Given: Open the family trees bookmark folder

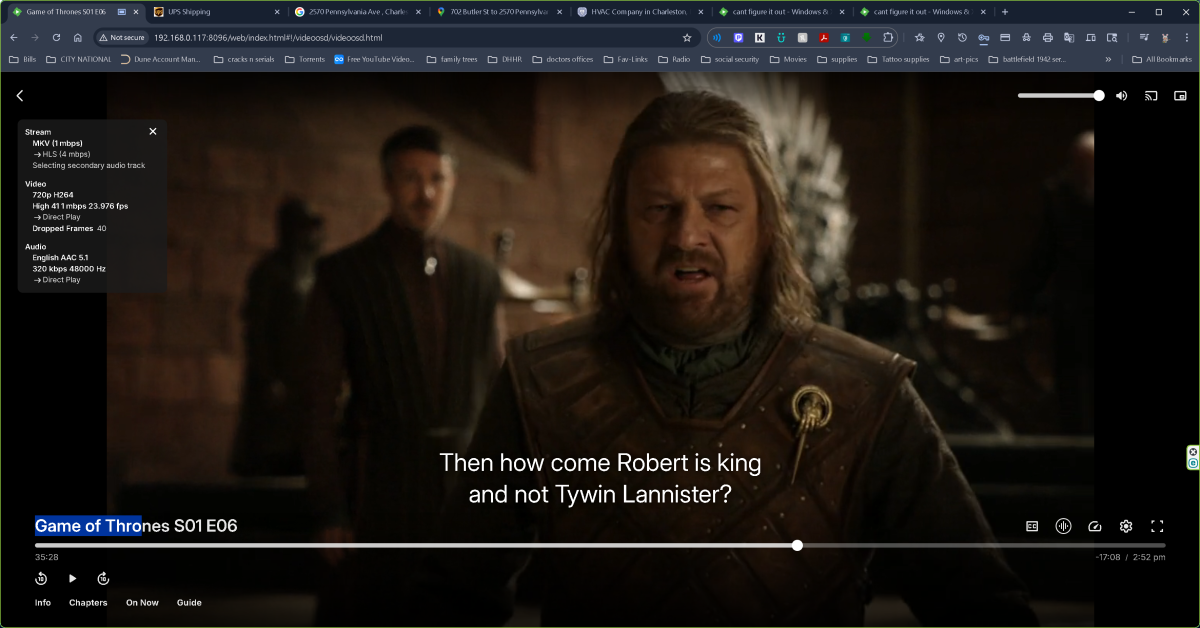Looking at the screenshot, I should click(x=451, y=59).
